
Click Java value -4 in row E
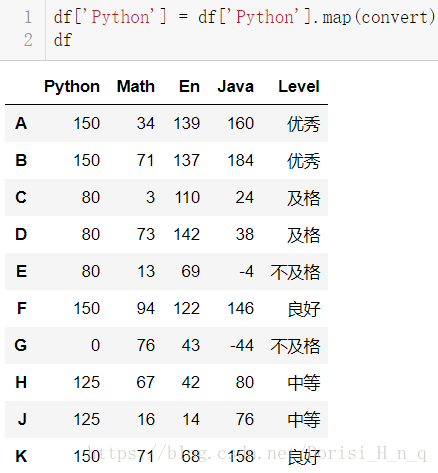coord(247,271)
